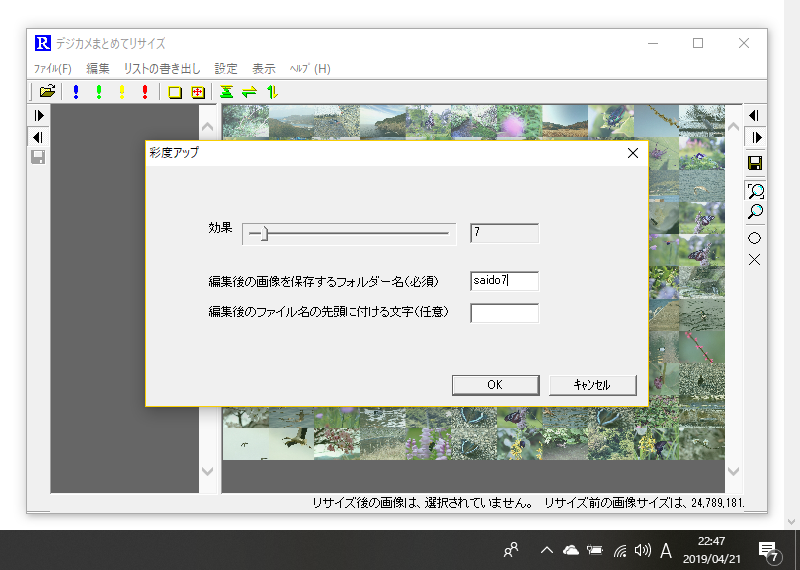Open folder icon in the main toolbar
The width and height of the screenshot is (800, 570).
click(47, 92)
